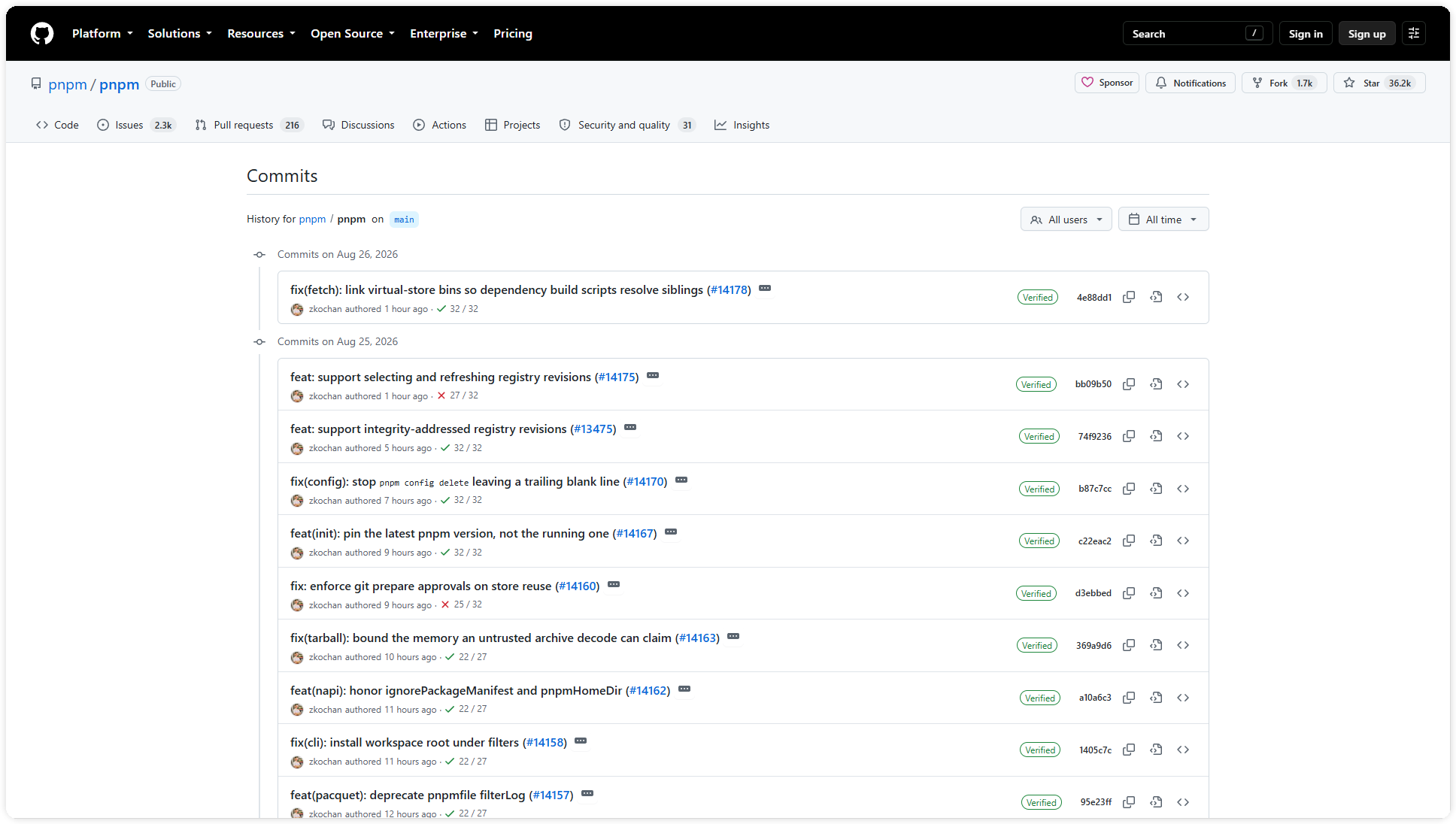Copy full SHA for commit d3ebbed
Image resolution: width=1456 pixels, height=824 pixels.
[1129, 593]
